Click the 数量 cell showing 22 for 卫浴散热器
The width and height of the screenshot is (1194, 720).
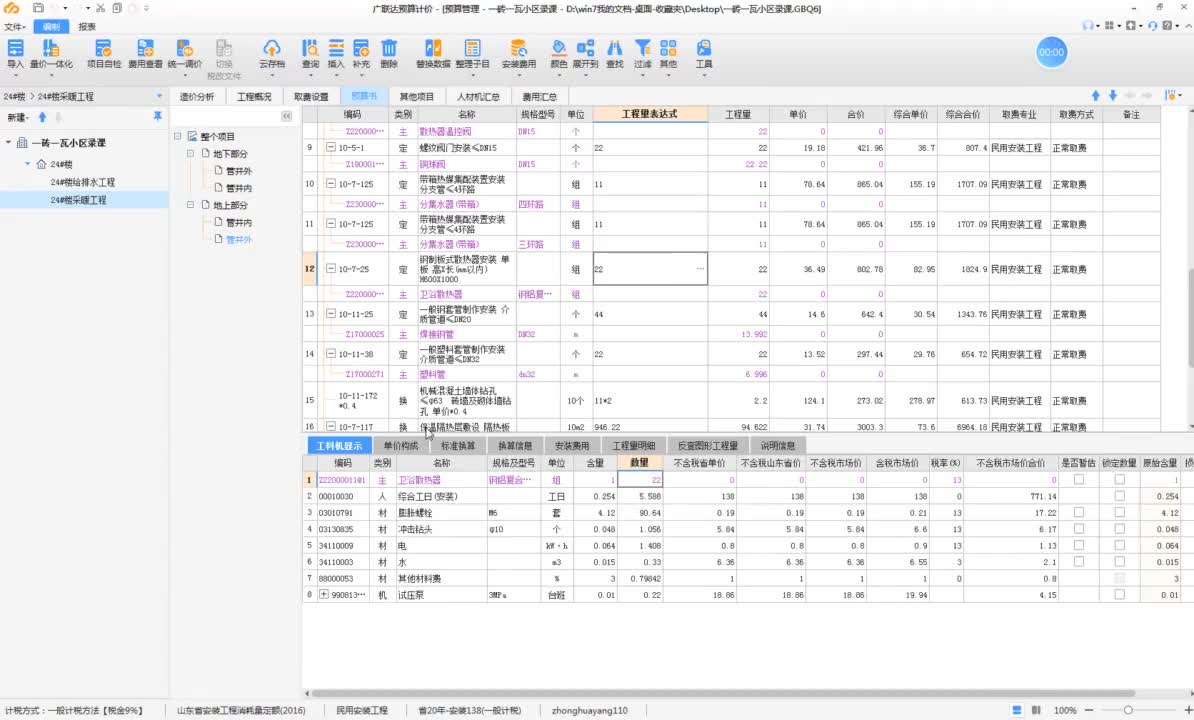[x=640, y=479]
